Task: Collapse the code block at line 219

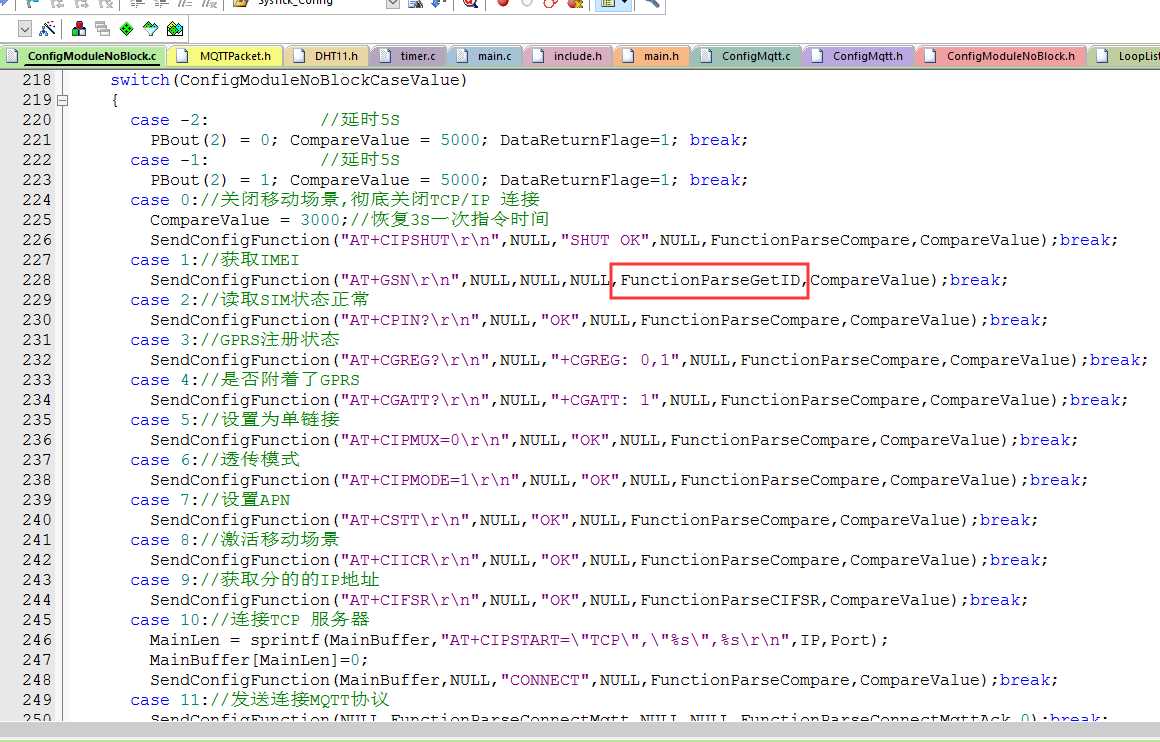Action: (62, 100)
